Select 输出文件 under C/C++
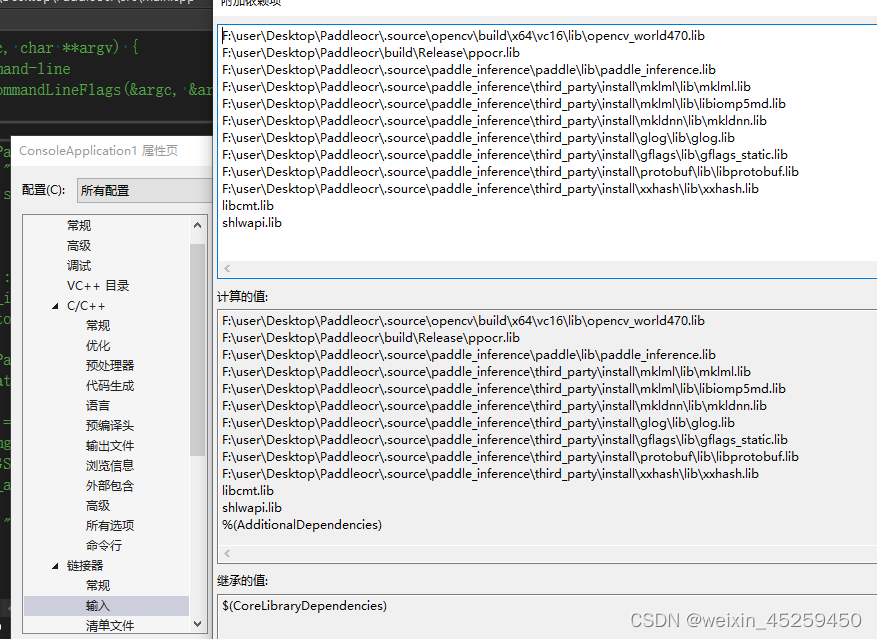Image resolution: width=877 pixels, height=639 pixels. tap(110, 446)
